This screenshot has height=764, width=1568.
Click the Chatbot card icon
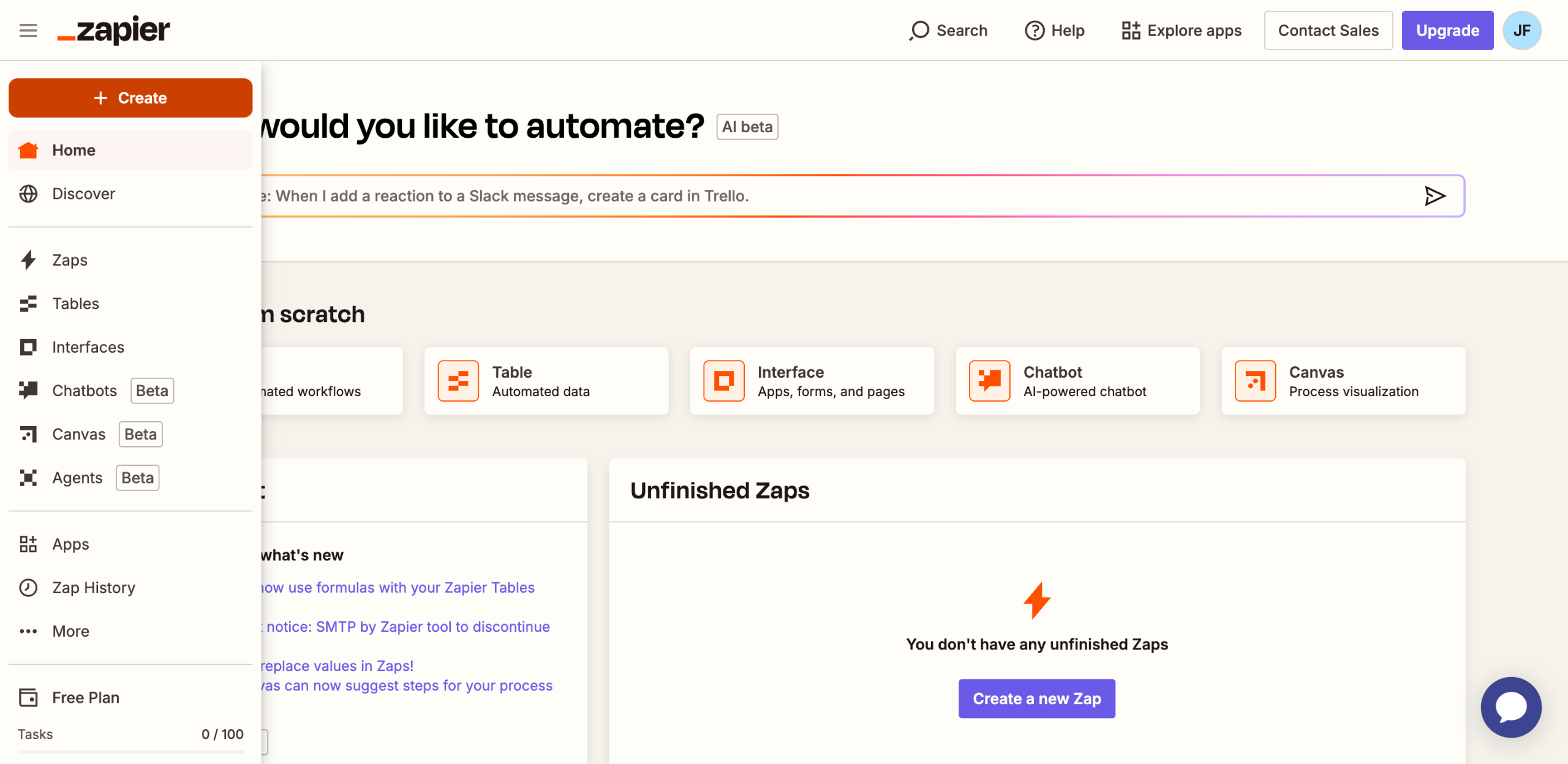(989, 381)
